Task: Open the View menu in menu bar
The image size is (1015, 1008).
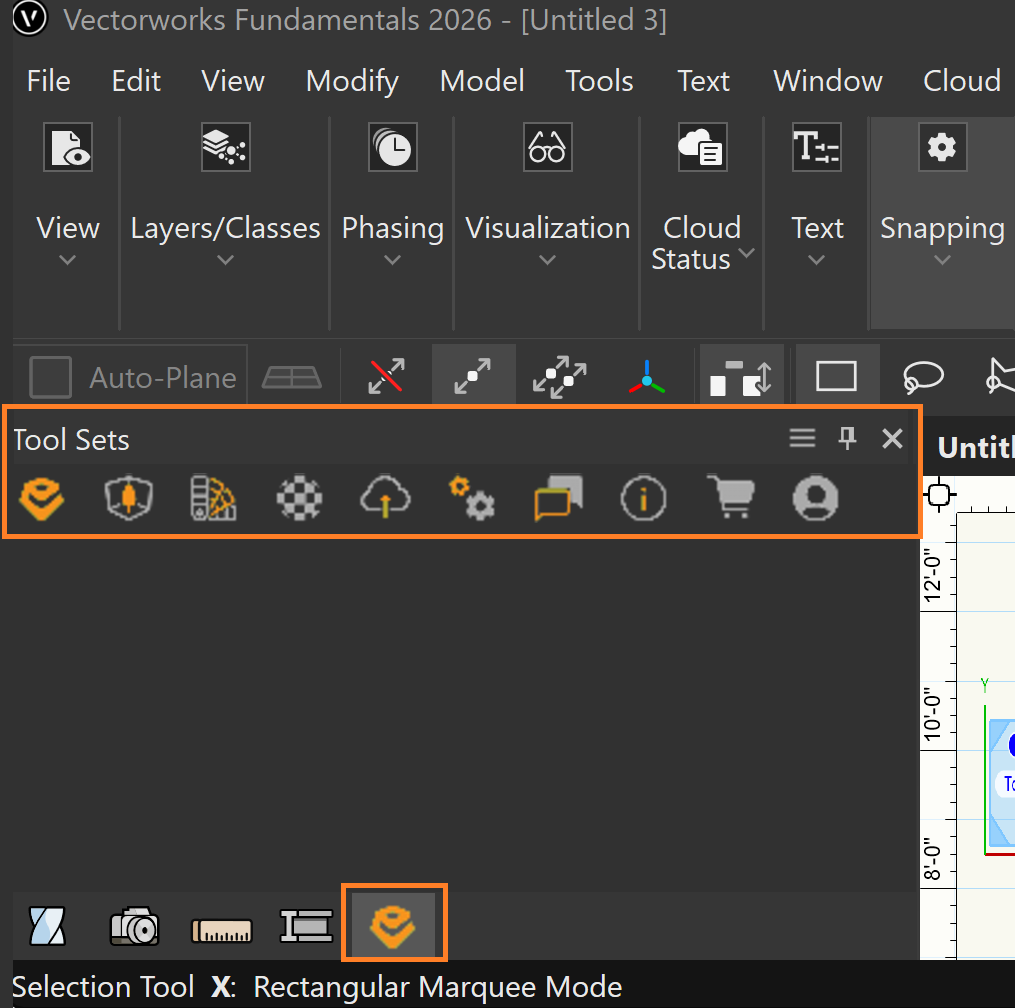Action: [x=233, y=82]
